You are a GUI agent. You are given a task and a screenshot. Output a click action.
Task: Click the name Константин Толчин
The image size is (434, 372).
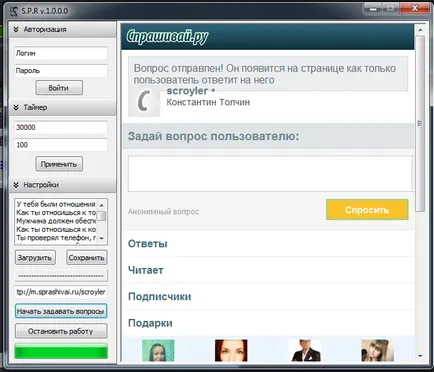(208, 102)
